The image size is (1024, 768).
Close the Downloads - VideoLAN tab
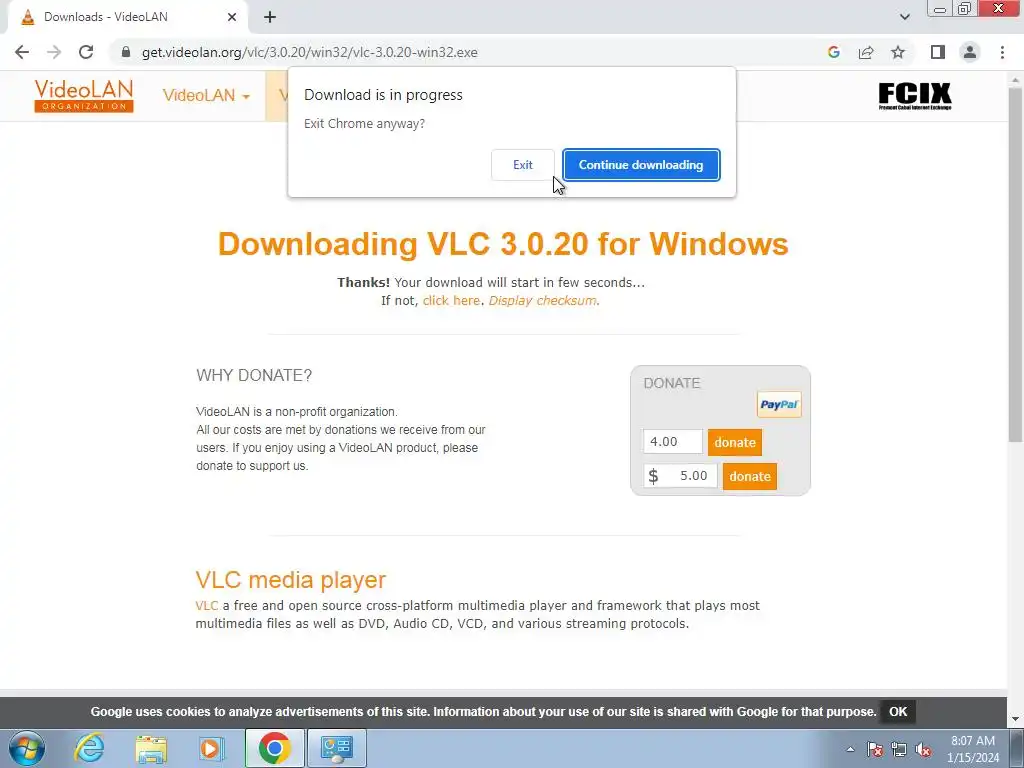pos(232,18)
